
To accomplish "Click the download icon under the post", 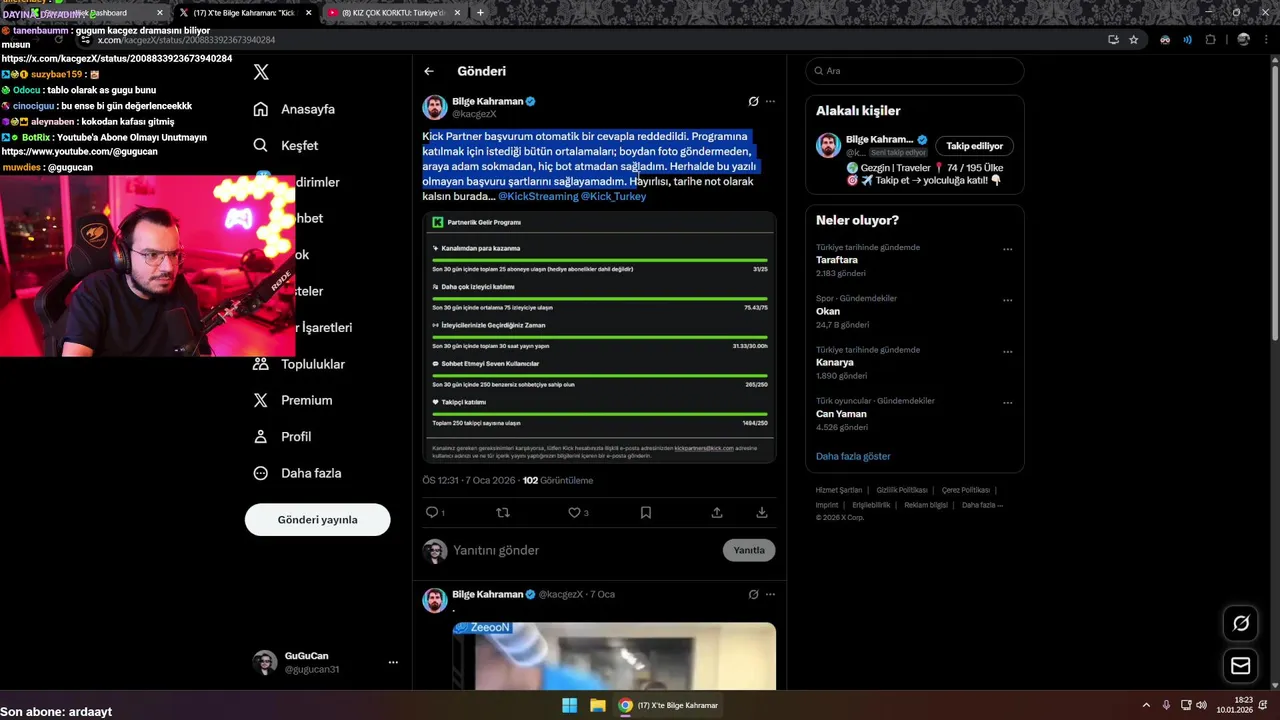I will (x=762, y=512).
